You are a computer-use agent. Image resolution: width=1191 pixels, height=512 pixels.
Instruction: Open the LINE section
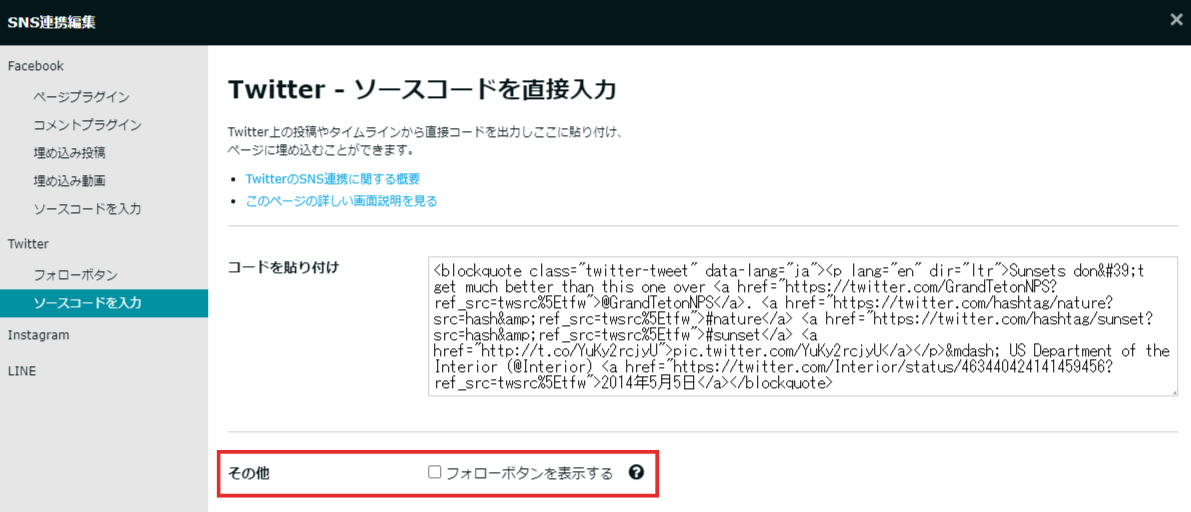21,371
